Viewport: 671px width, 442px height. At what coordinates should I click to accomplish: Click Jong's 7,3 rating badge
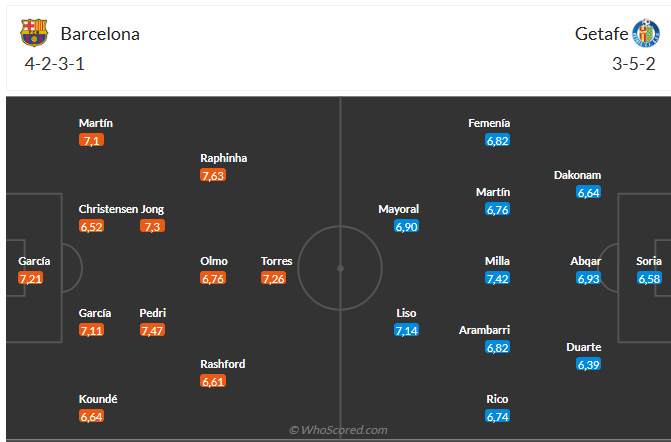pos(152,227)
